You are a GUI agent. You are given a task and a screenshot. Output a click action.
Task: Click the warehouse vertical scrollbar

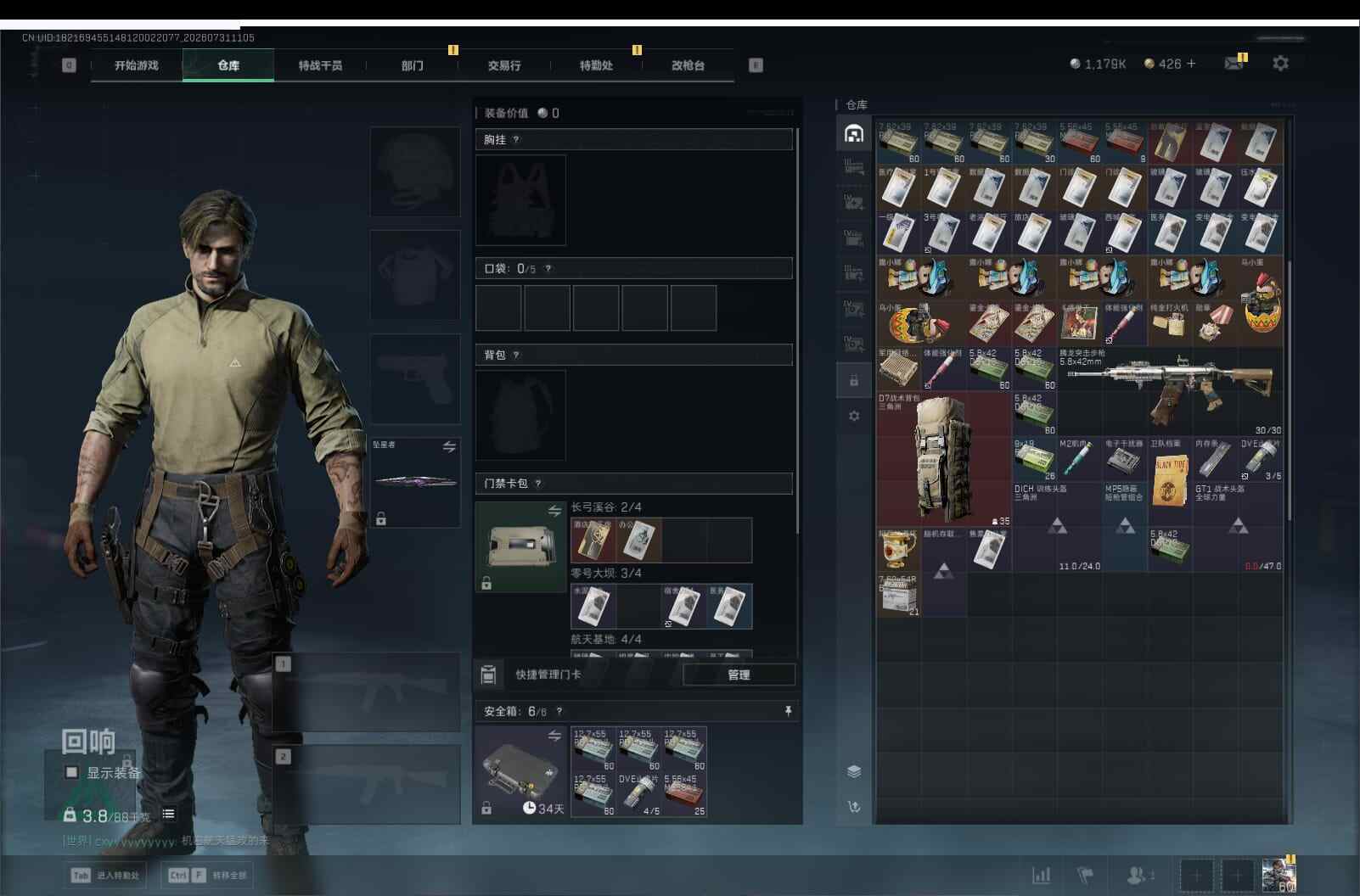[1290, 390]
